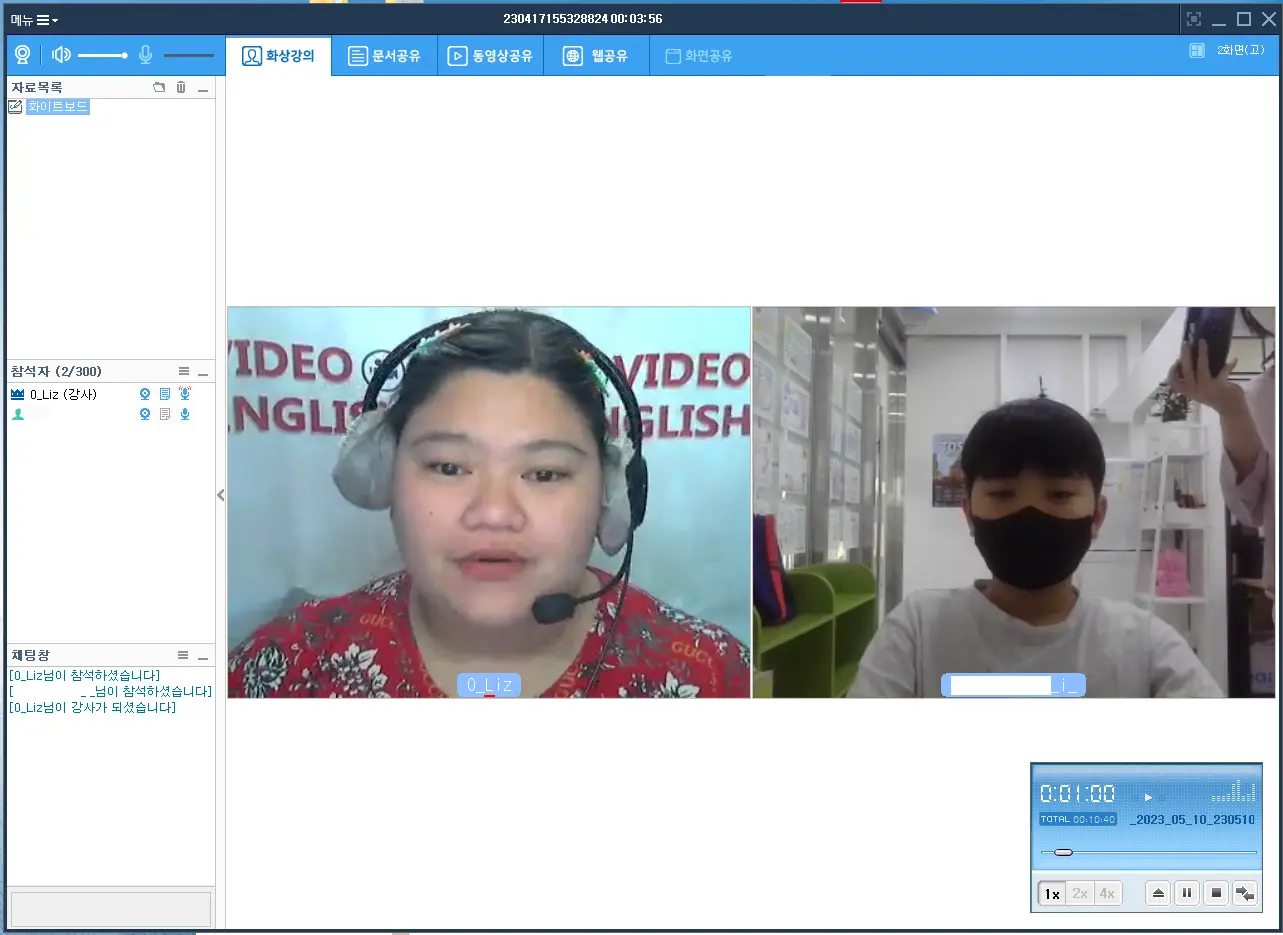The height and width of the screenshot is (935, 1283).
Task: Toggle 0_Liz's microphone in the attendee list
Action: click(x=185, y=394)
